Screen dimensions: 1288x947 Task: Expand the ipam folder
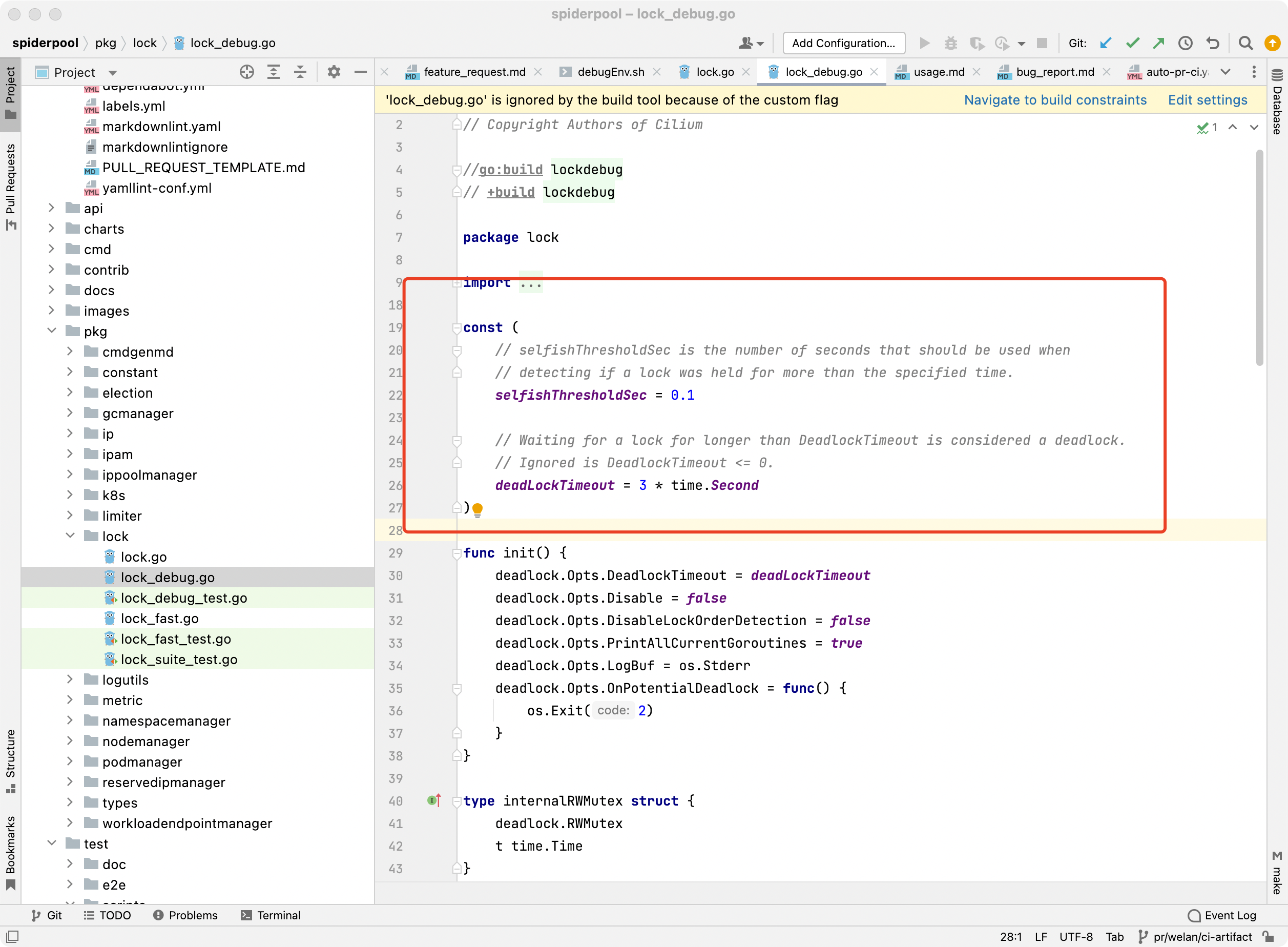71,454
